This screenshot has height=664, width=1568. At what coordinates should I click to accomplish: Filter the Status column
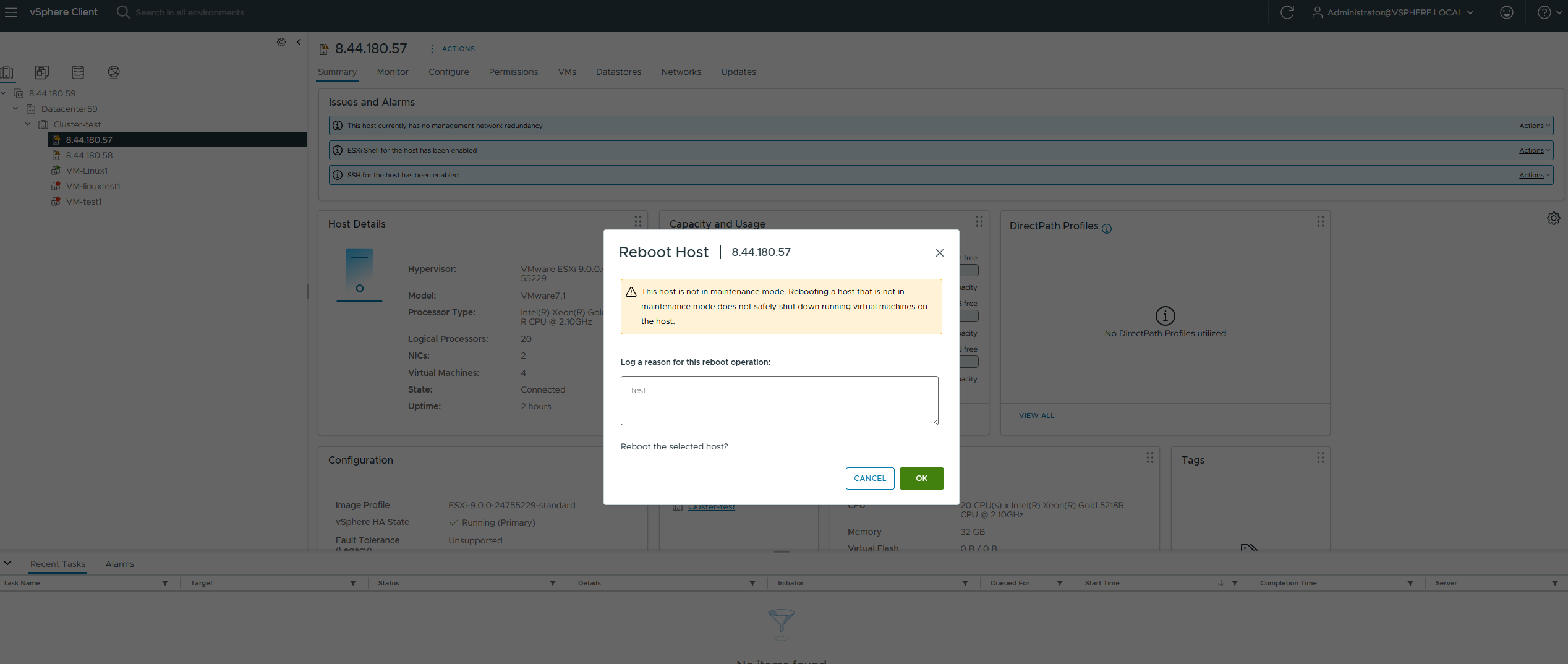tap(553, 583)
